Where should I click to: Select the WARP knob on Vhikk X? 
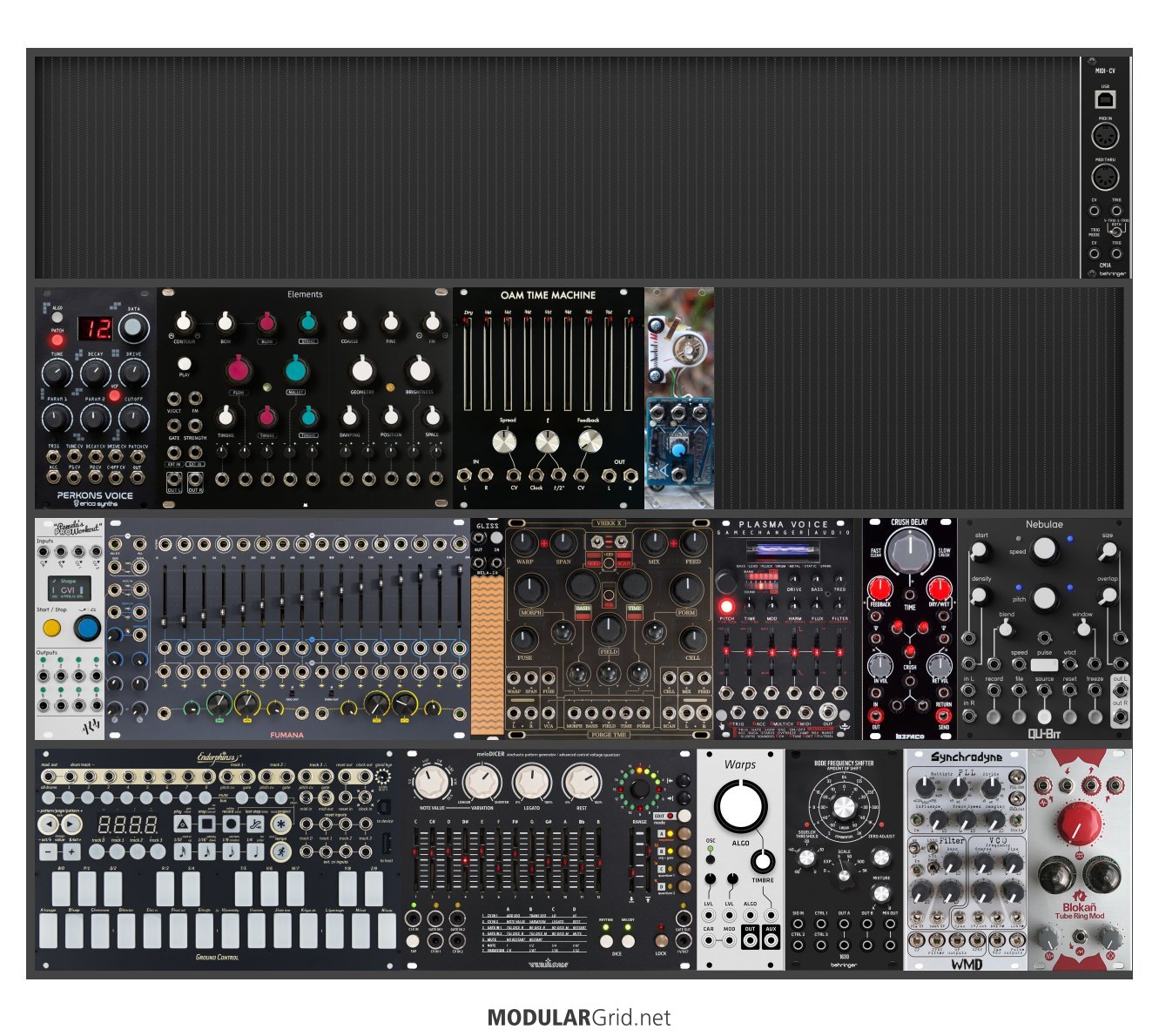pos(524,542)
